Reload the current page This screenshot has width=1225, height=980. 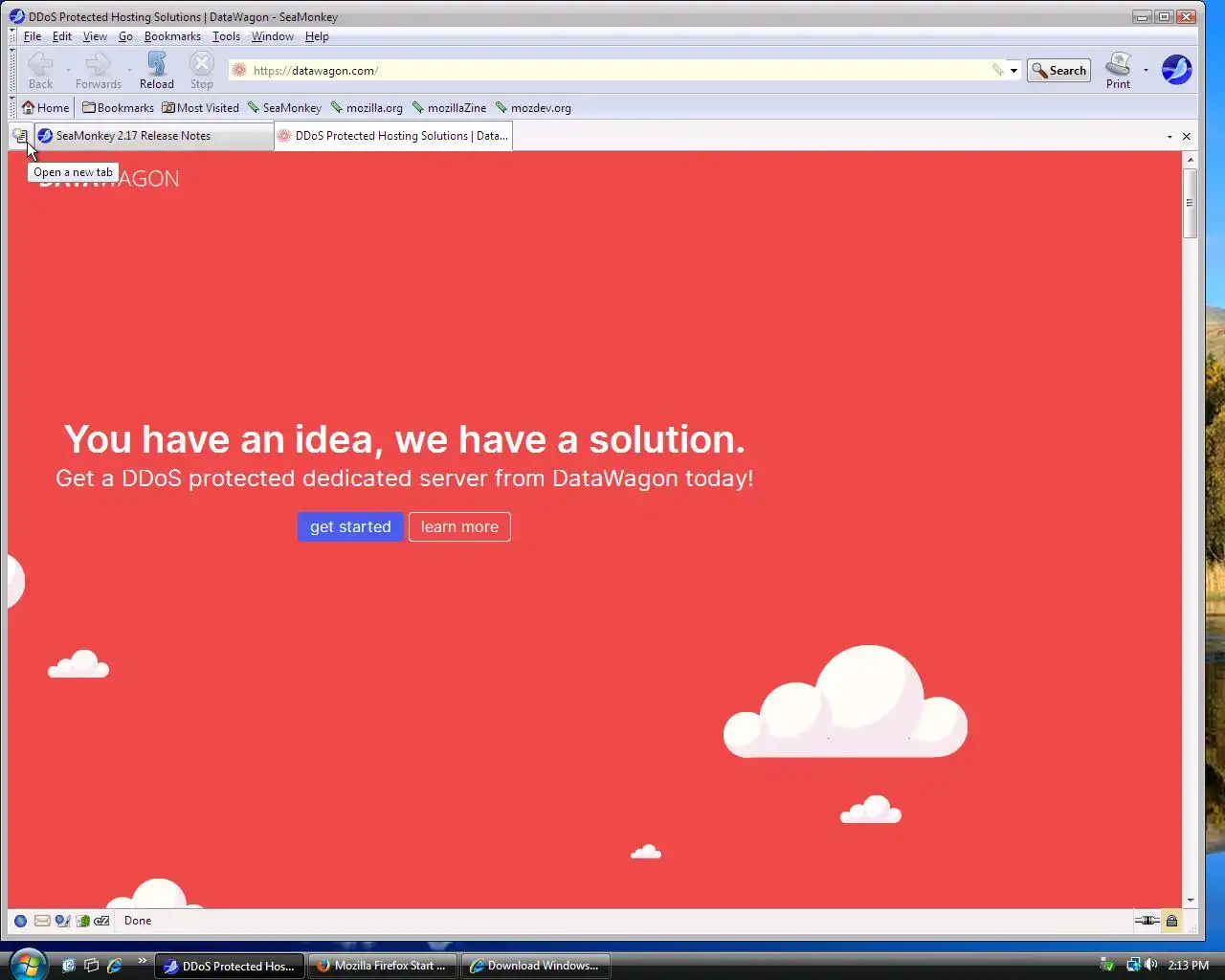point(157,70)
